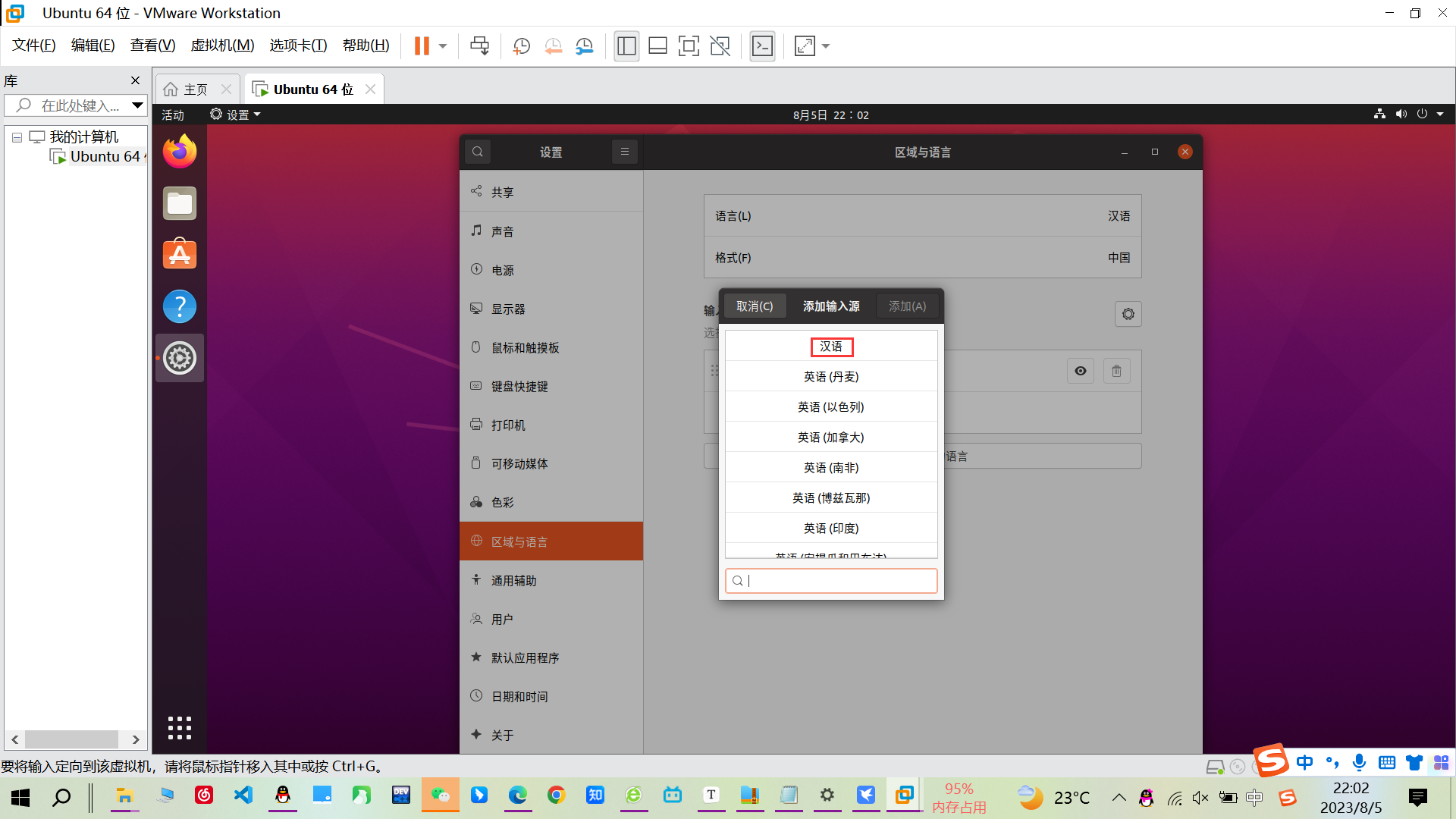Open the network icon in Ubuntu top bar
The image size is (1456, 819).
click(x=1379, y=115)
